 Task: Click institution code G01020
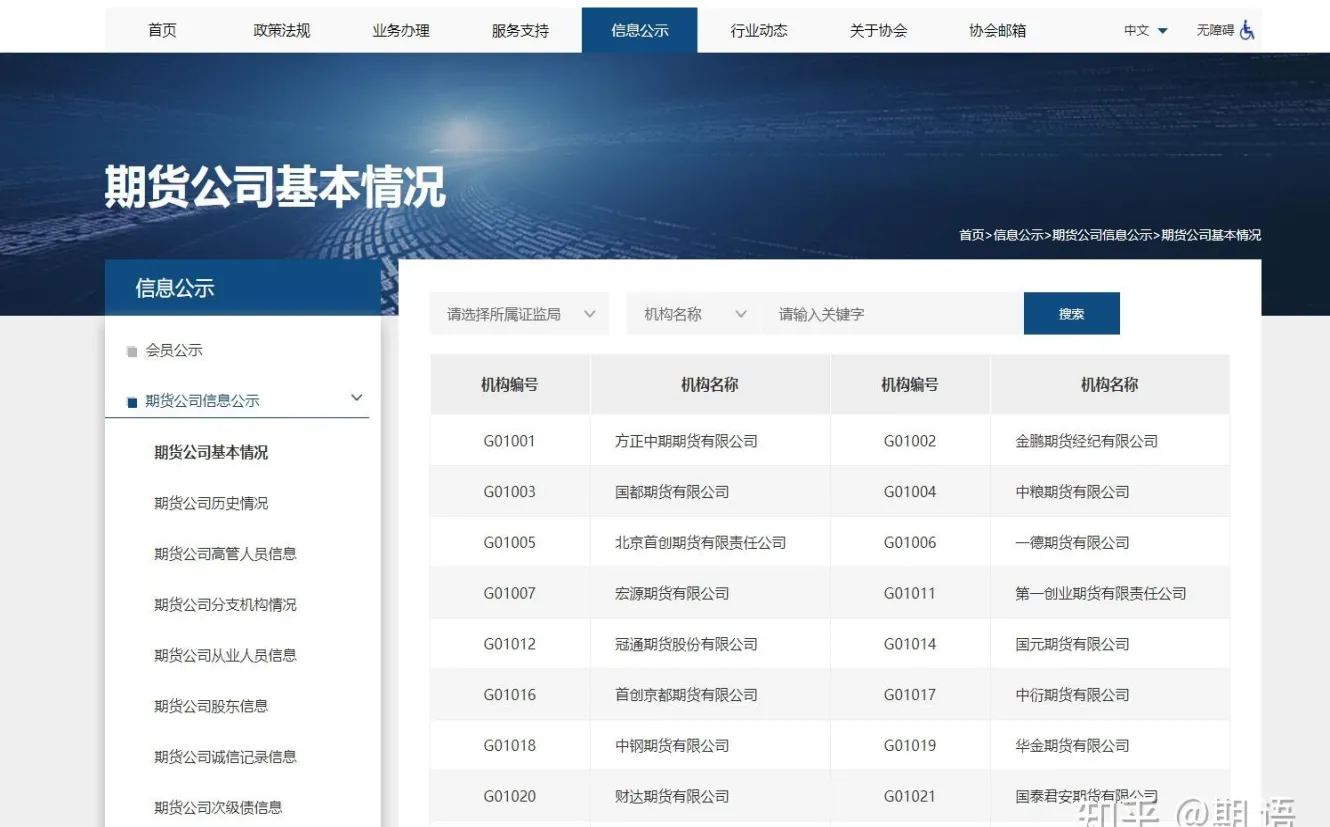[510, 797]
